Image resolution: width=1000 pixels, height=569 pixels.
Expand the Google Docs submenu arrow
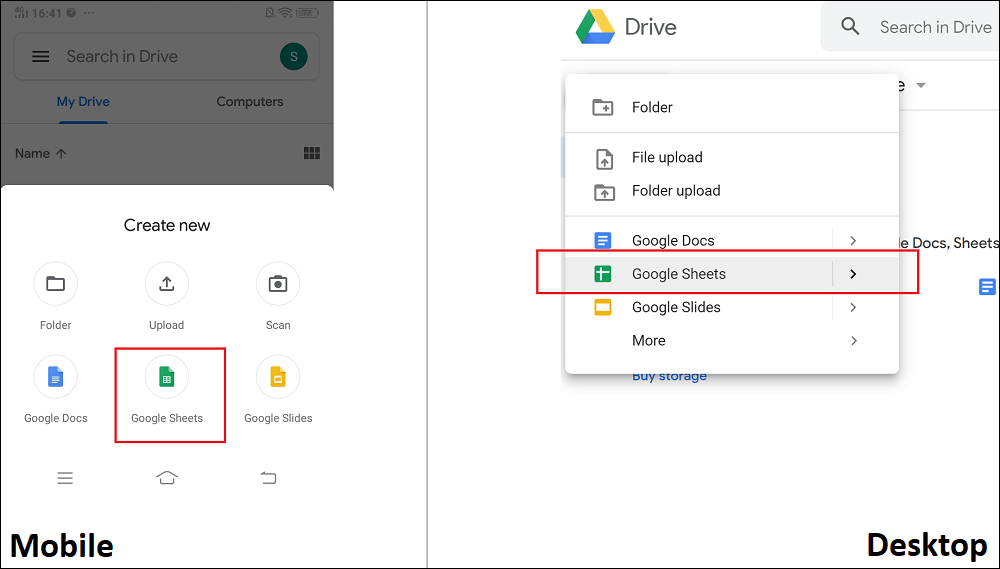[853, 240]
